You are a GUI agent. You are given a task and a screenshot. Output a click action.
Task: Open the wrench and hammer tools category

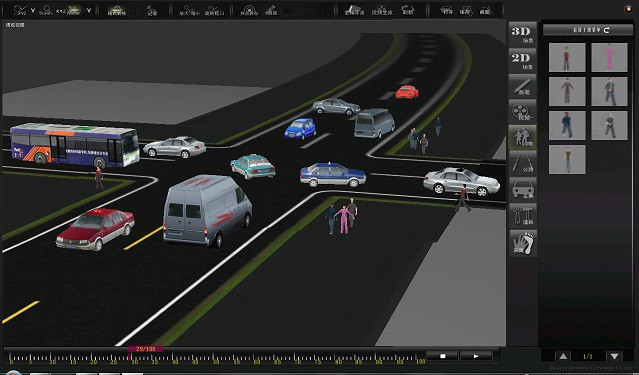coord(522,216)
